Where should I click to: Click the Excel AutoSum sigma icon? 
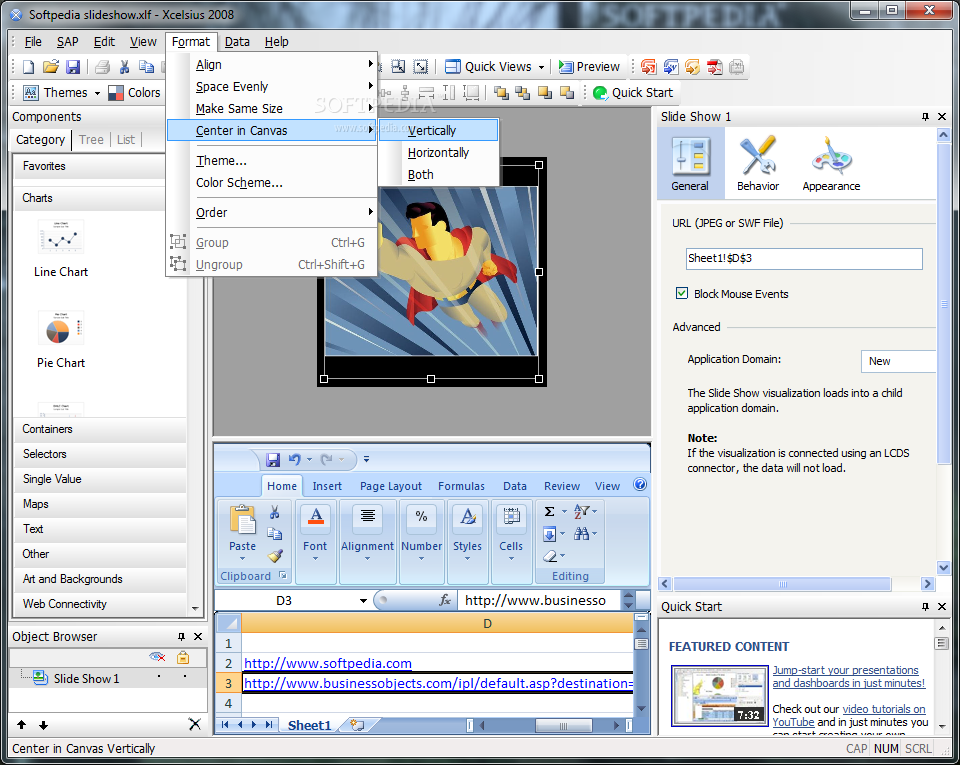click(549, 512)
